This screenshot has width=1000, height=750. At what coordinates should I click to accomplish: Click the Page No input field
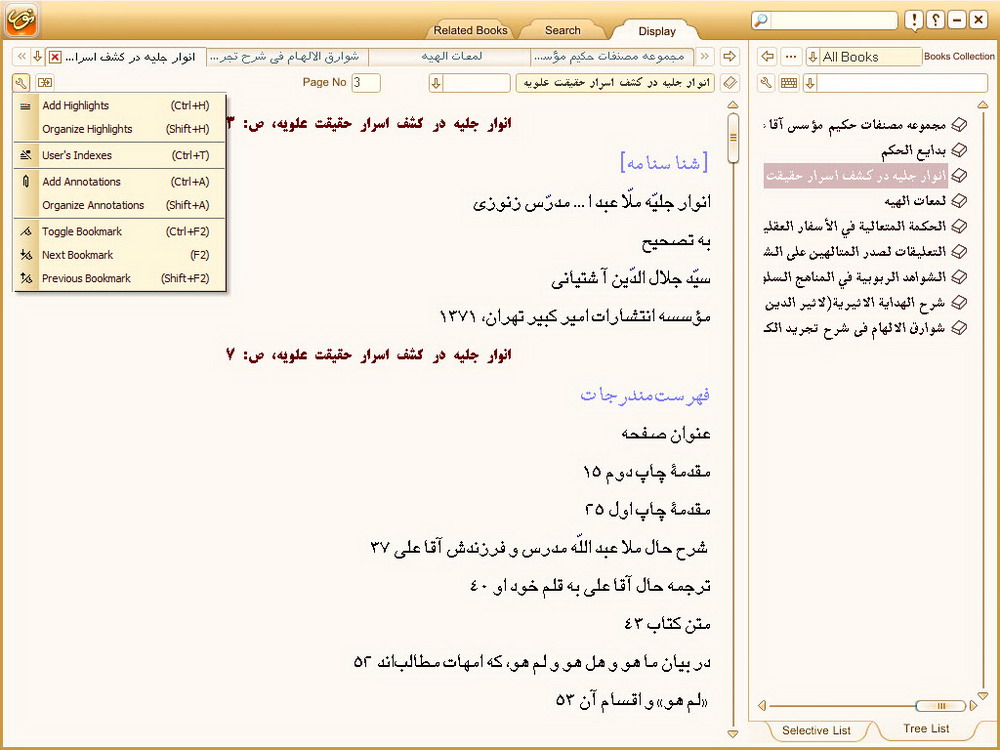365,83
